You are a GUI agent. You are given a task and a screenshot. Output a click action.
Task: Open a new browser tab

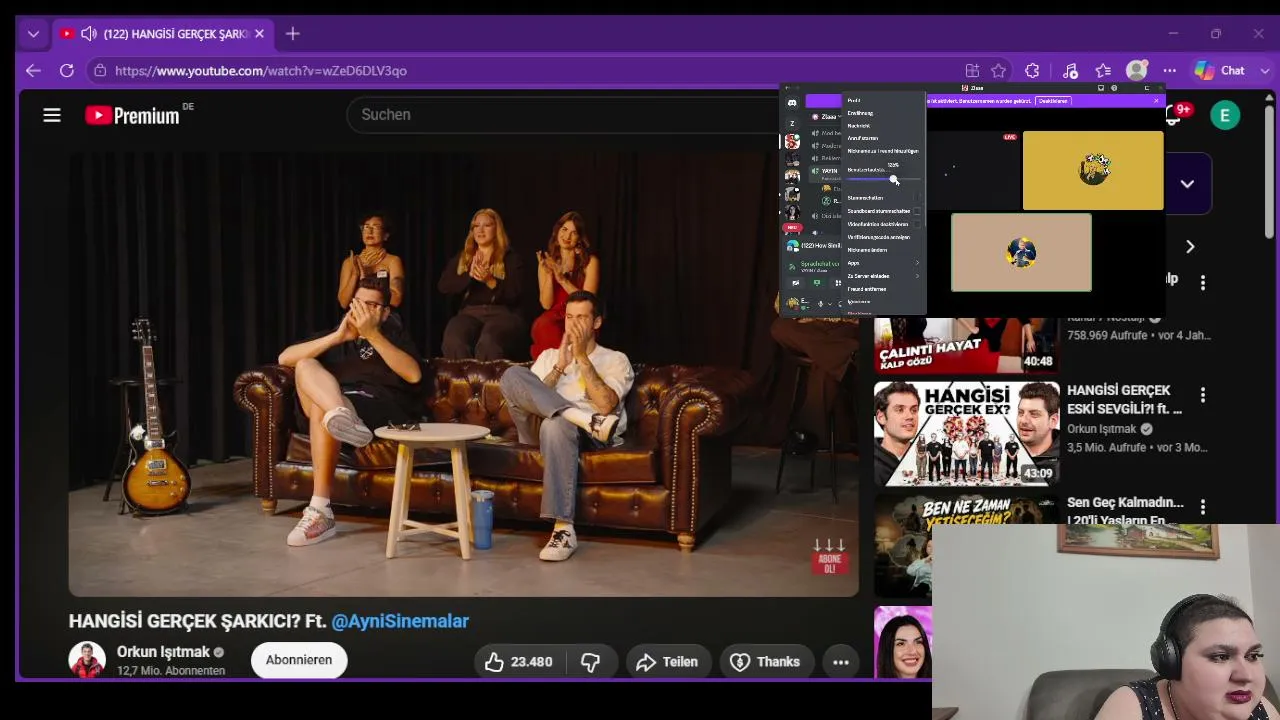click(292, 34)
